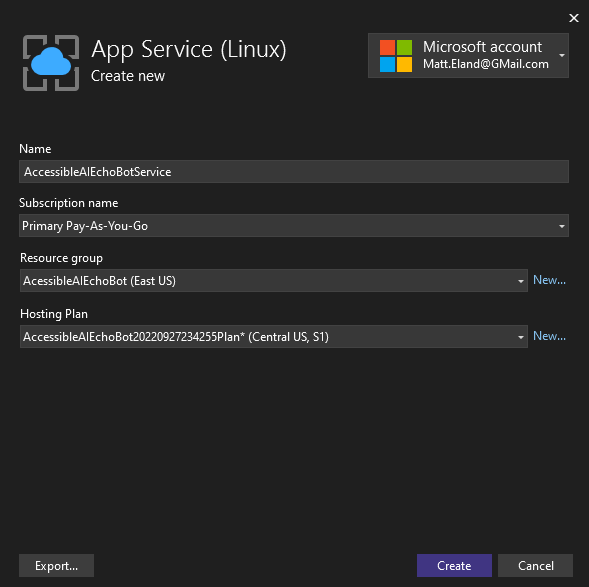The height and width of the screenshot is (587, 589).
Task: Click the Cancel button
Action: click(535, 565)
